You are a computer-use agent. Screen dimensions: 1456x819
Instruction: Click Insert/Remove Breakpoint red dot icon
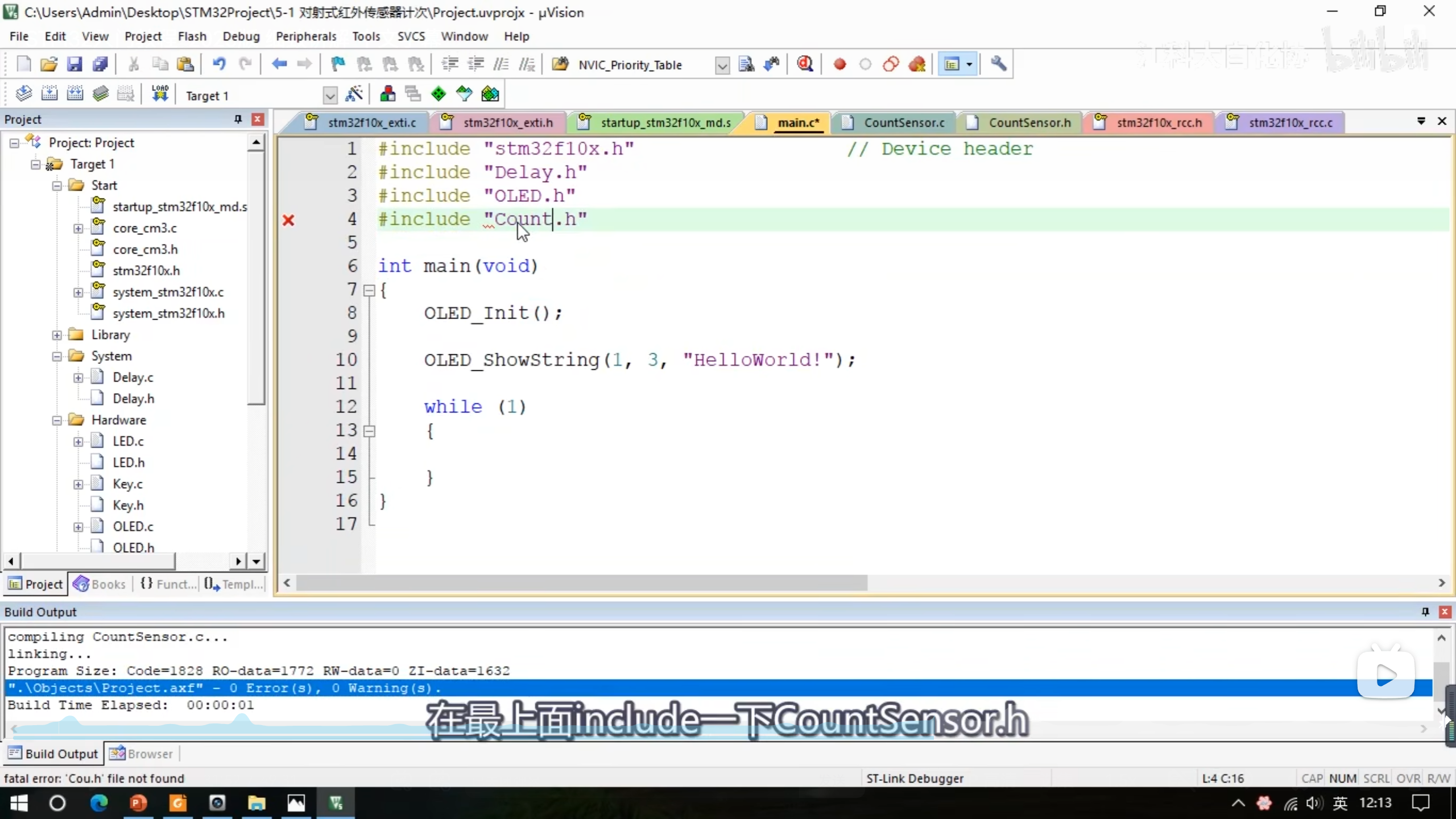[x=839, y=64]
